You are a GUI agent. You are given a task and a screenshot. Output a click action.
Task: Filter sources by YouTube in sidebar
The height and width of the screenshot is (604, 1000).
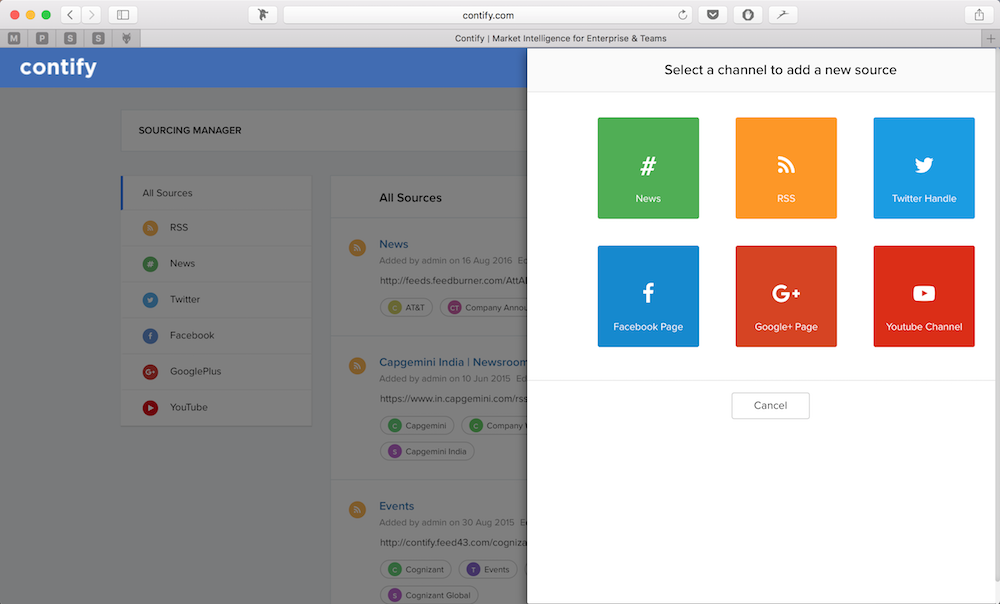click(x=188, y=408)
